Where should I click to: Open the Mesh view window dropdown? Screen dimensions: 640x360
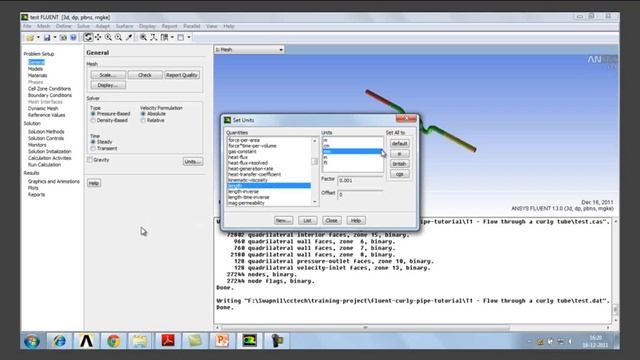pos(249,49)
